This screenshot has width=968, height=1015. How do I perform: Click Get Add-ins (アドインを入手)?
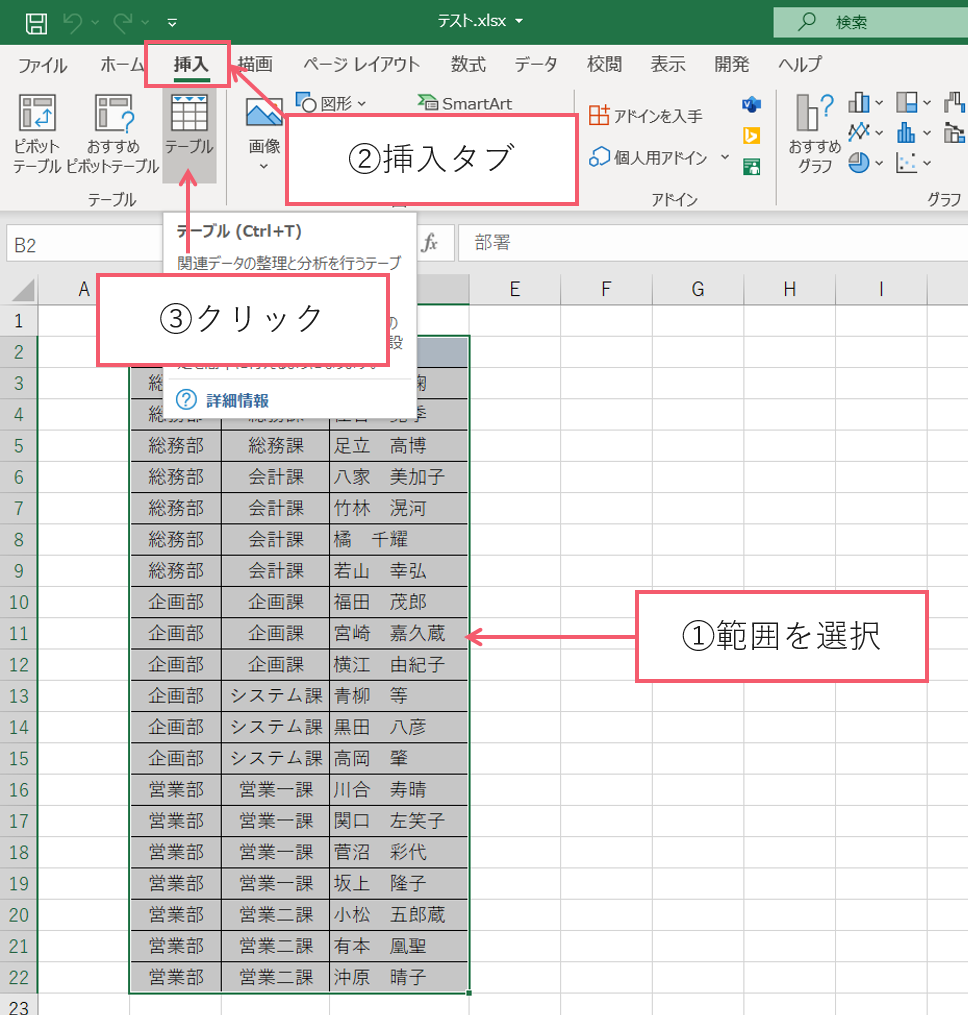[646, 116]
